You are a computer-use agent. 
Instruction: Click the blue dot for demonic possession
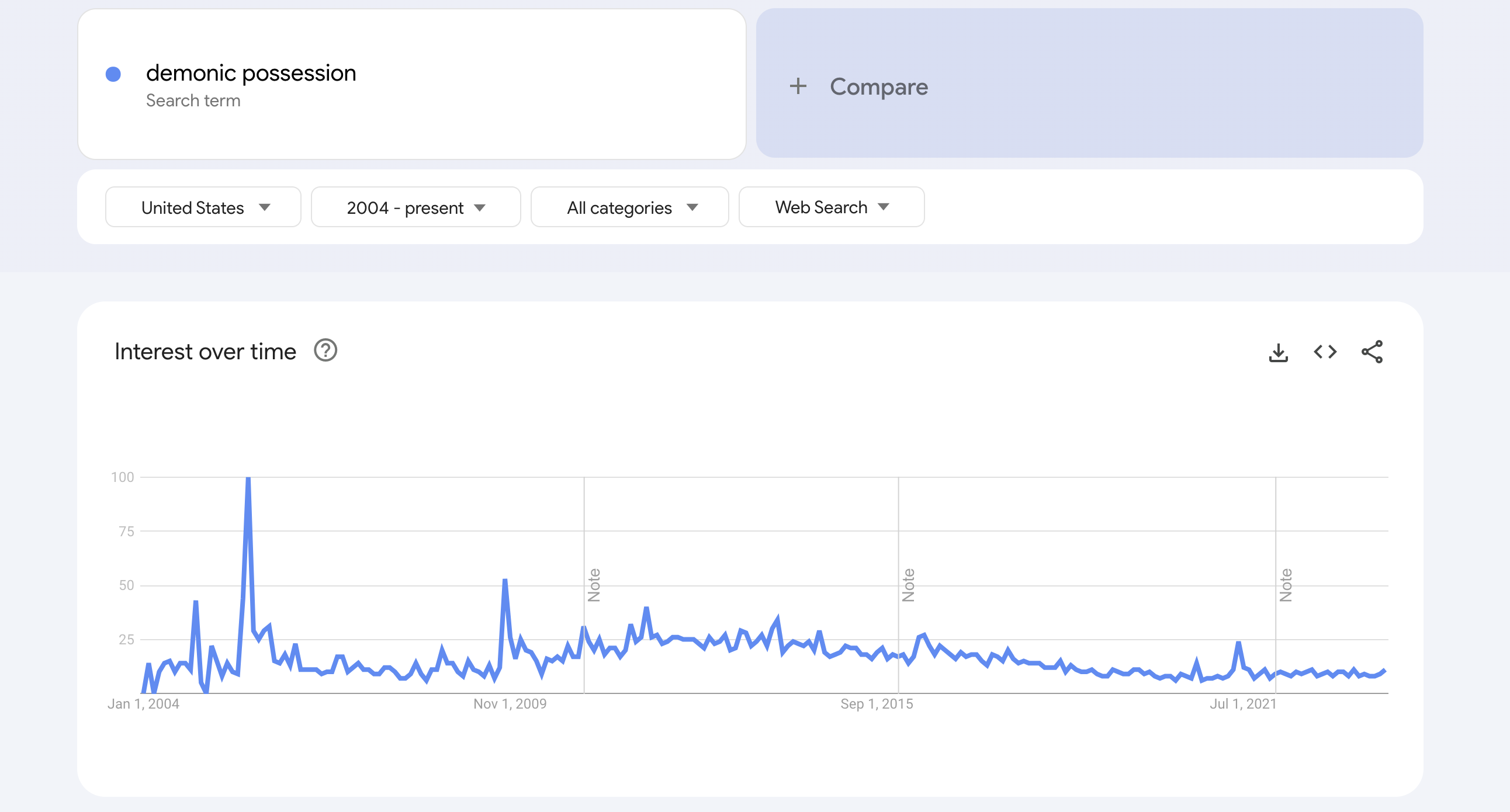pos(113,74)
